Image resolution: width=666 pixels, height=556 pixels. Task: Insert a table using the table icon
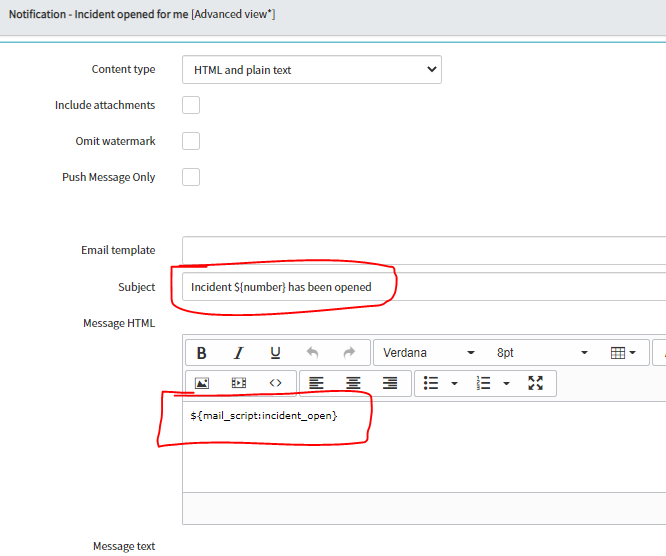(618, 353)
